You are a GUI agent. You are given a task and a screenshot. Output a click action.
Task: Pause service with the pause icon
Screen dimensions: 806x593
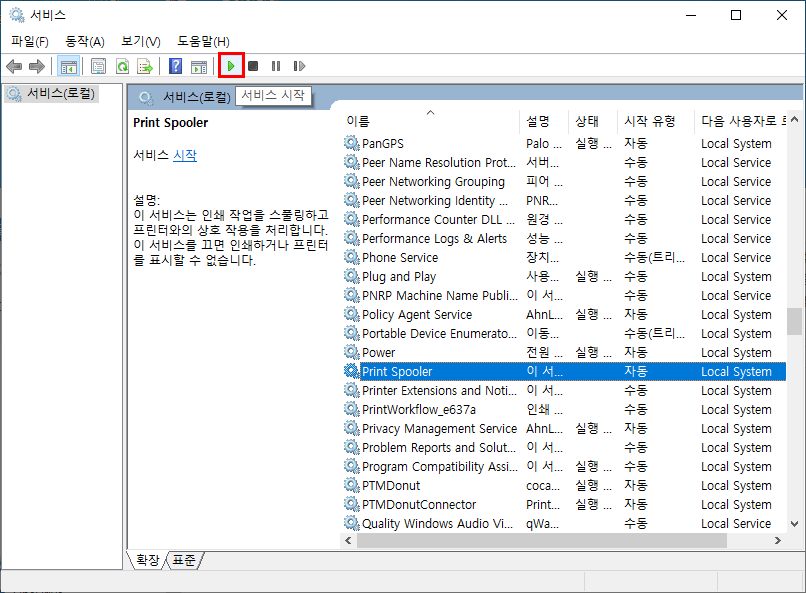click(x=276, y=66)
